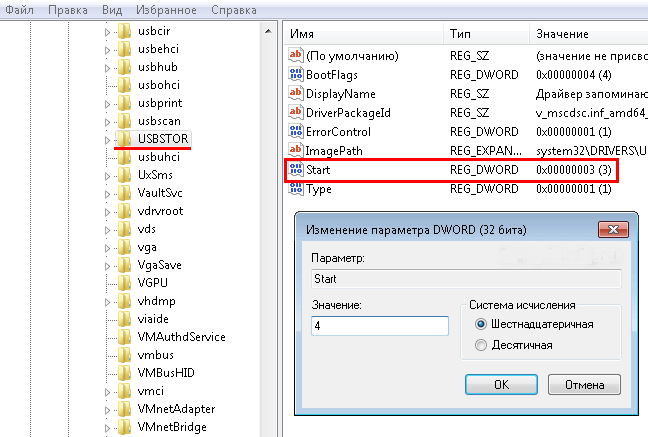Click the ImagePath string value icon
648x437 pixels.
point(295,151)
